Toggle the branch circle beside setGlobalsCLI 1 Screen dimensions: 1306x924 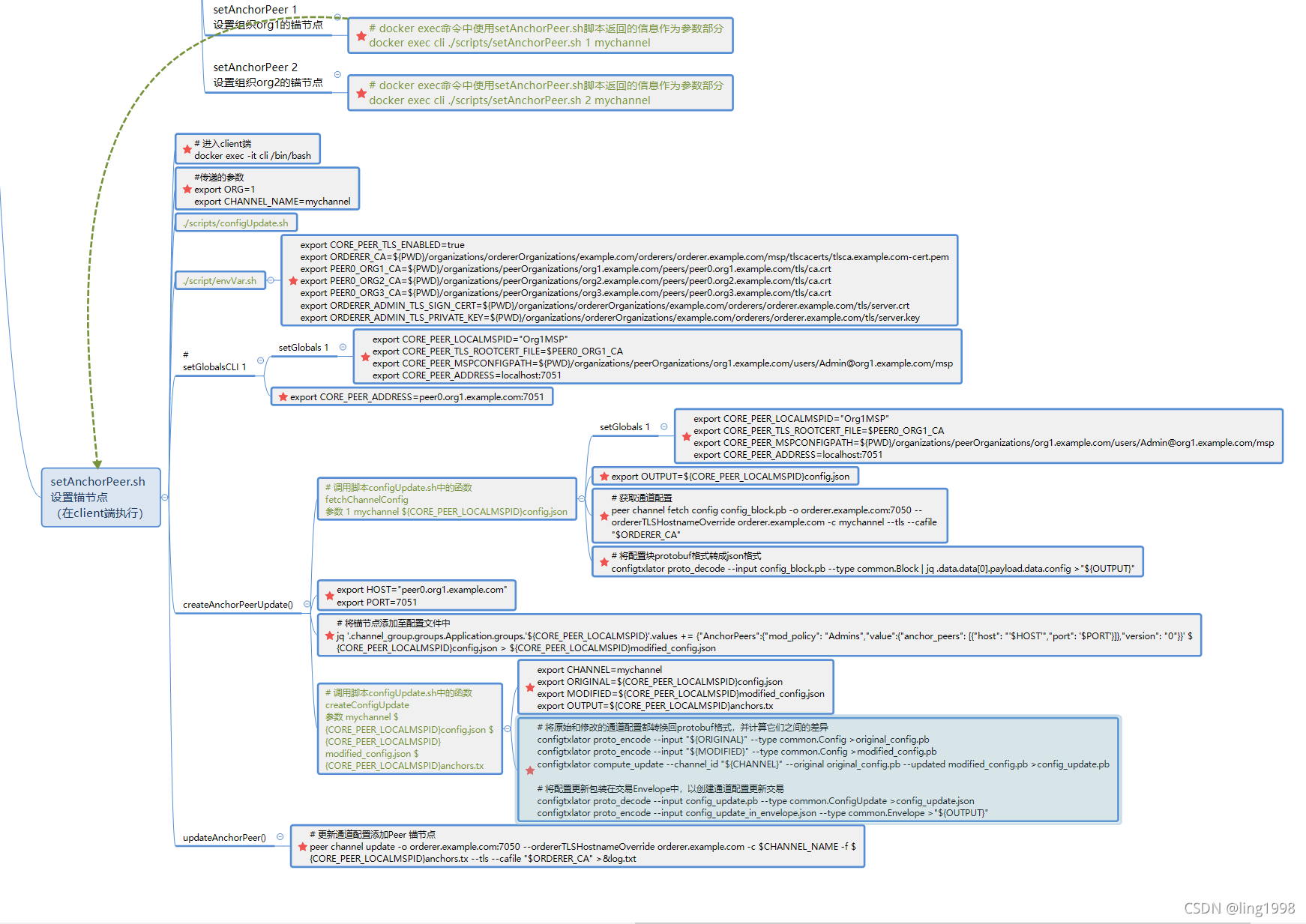259,360
